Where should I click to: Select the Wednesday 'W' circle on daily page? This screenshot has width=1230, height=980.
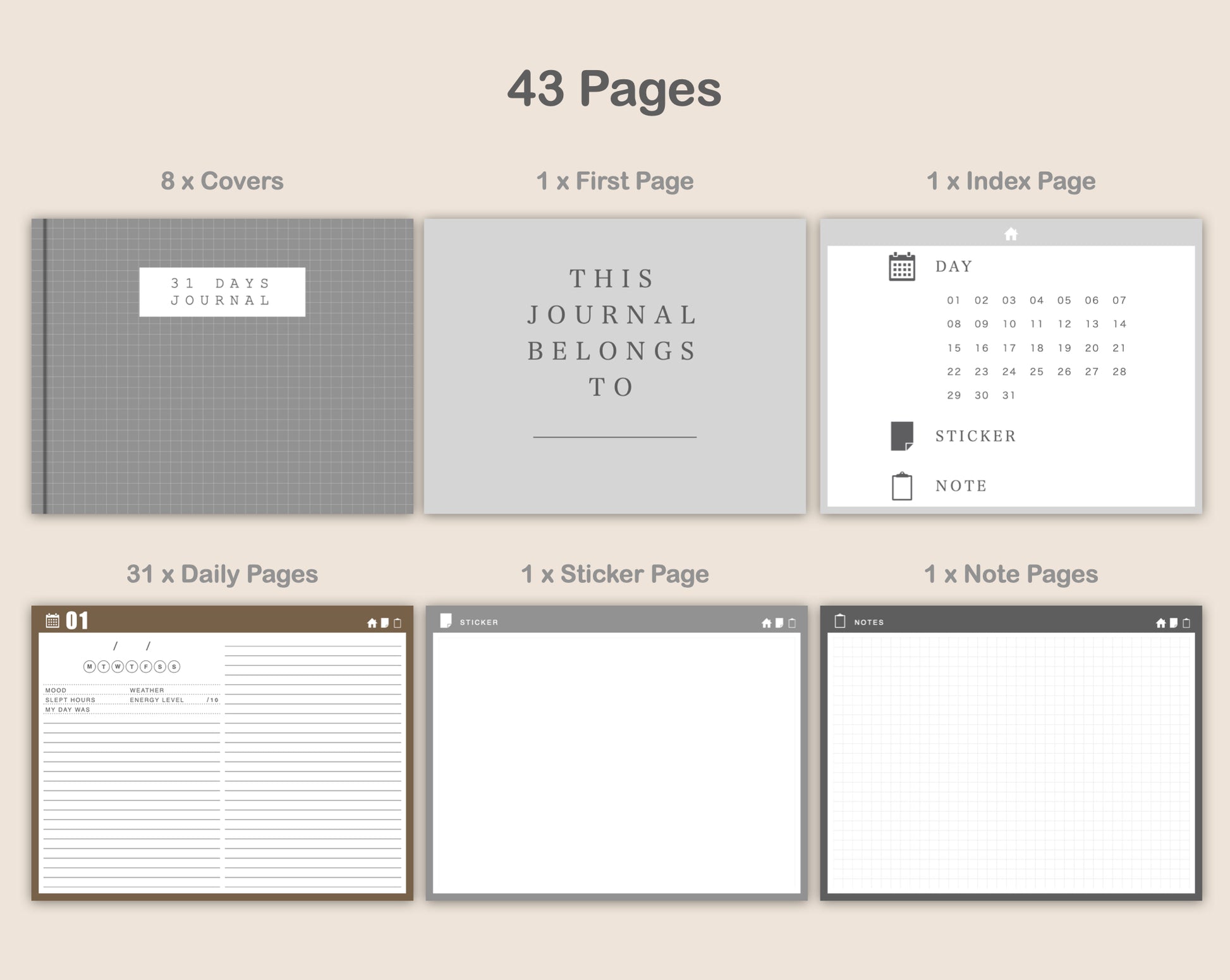tap(118, 667)
